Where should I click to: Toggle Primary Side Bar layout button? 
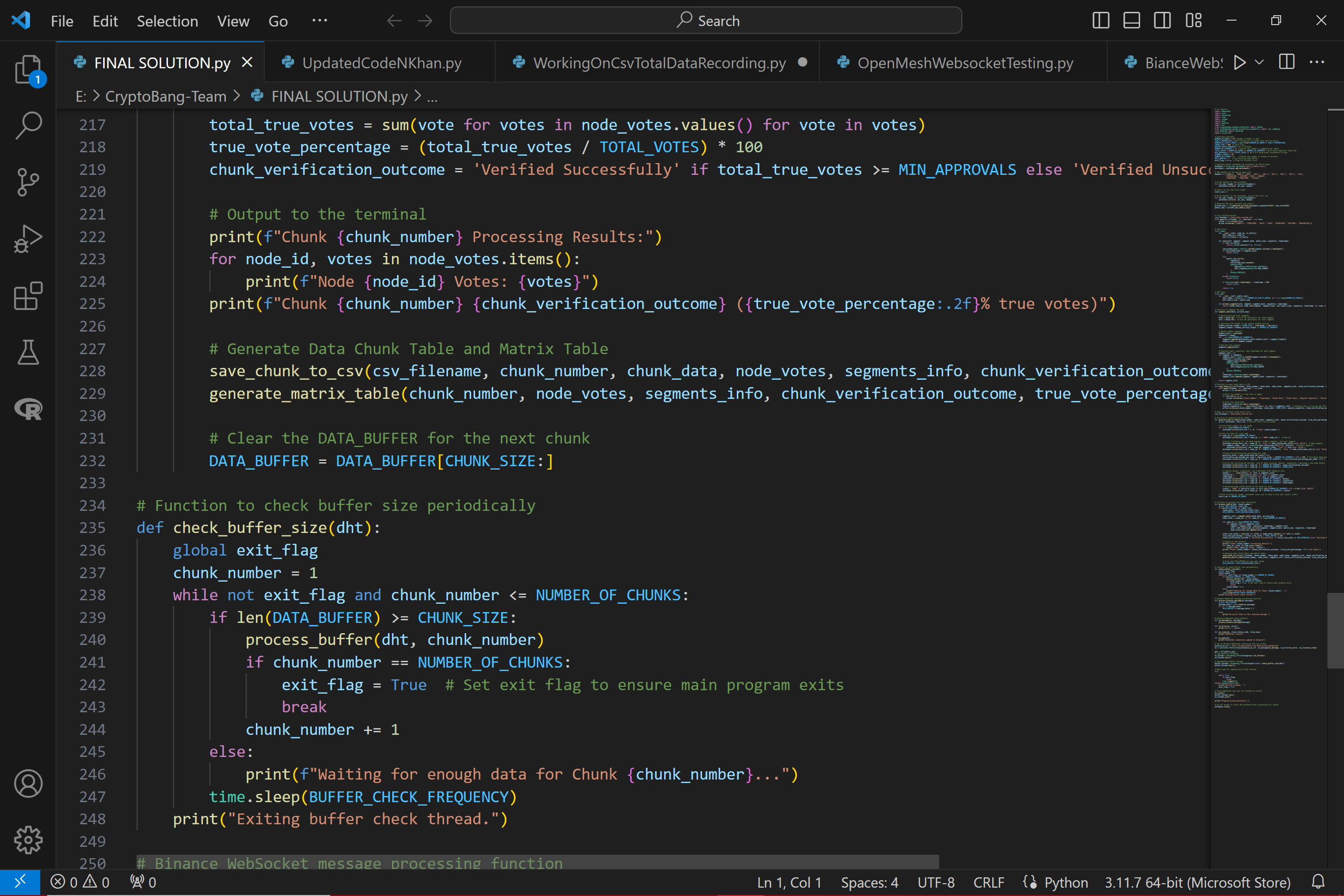click(x=1100, y=21)
